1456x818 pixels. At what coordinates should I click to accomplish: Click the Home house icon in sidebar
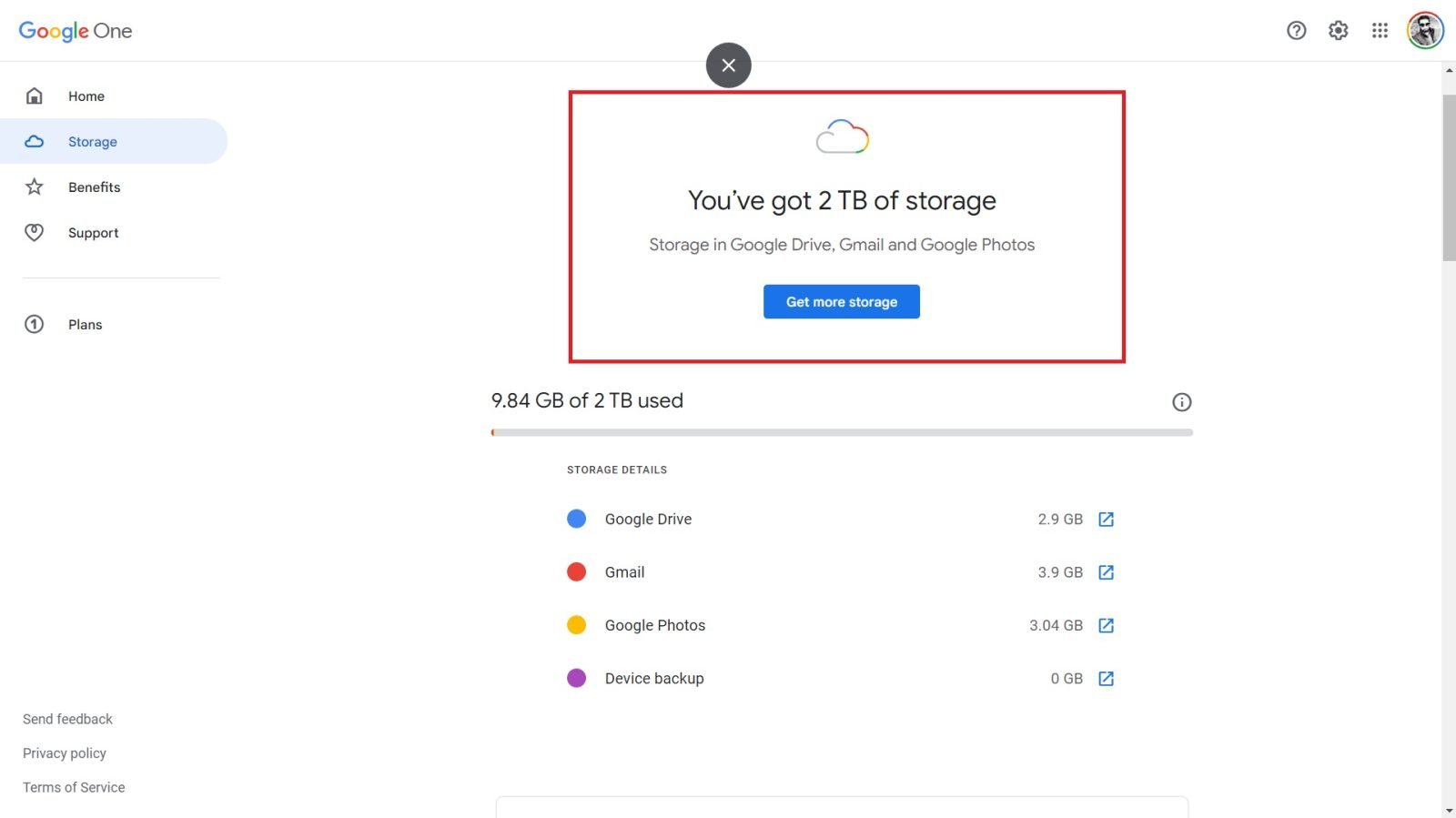(35, 96)
